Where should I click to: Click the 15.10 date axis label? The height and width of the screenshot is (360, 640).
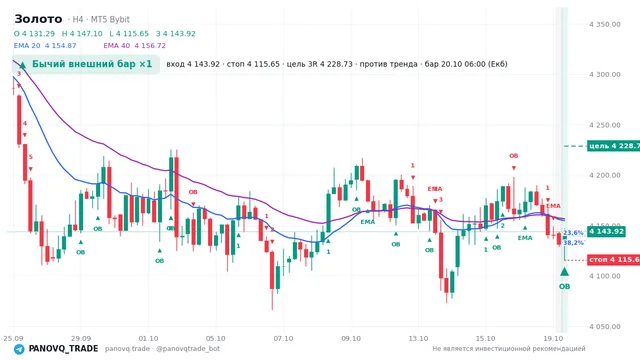(x=485, y=338)
